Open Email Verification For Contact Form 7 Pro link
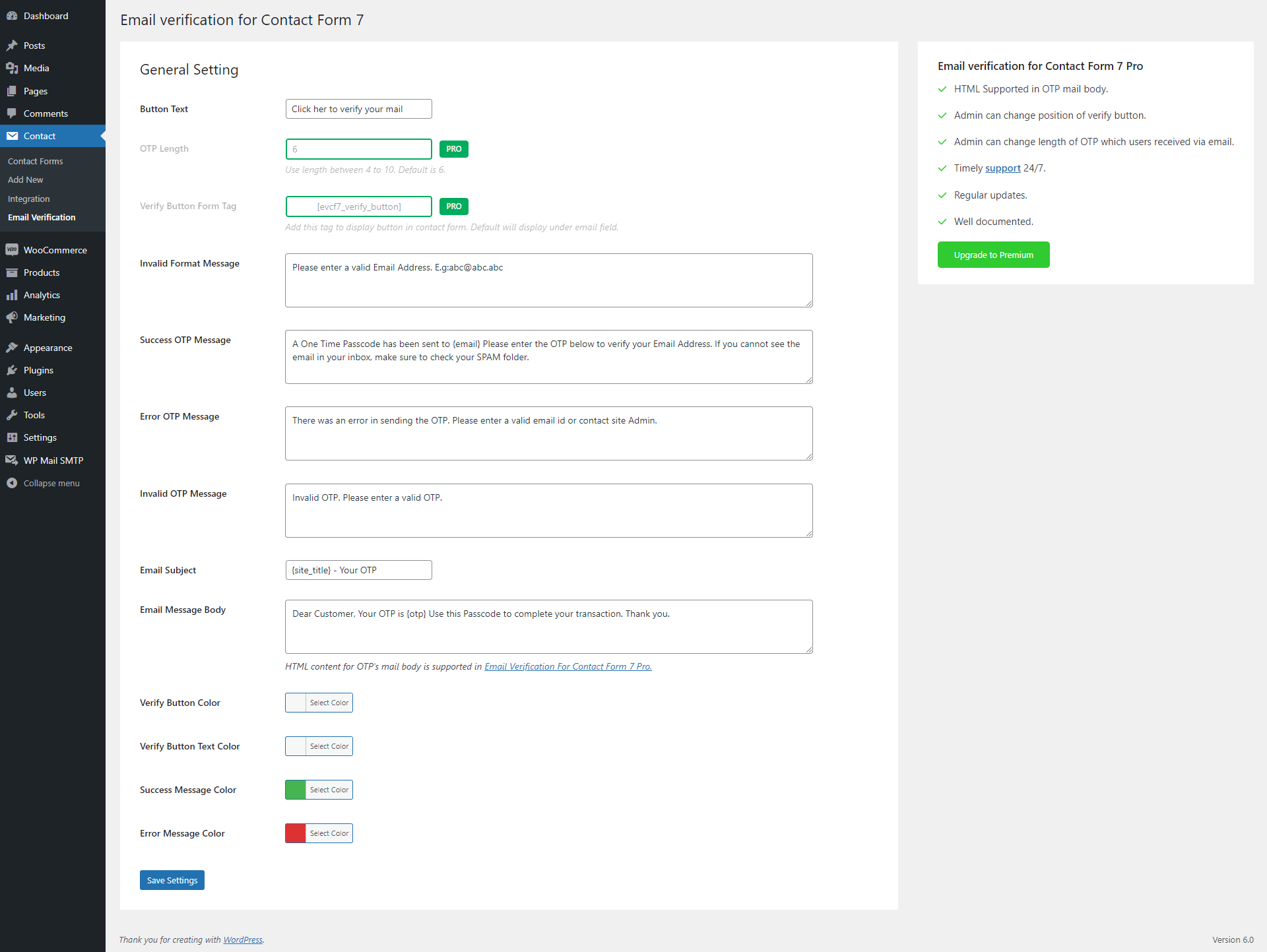1267x952 pixels. [568, 666]
